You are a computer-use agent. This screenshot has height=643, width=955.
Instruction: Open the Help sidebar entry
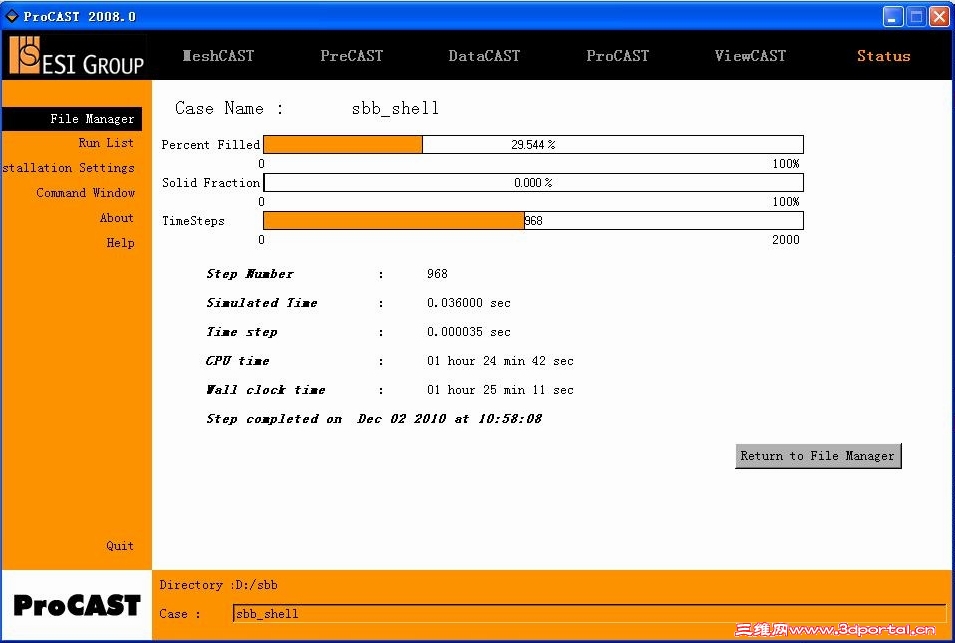pos(120,242)
